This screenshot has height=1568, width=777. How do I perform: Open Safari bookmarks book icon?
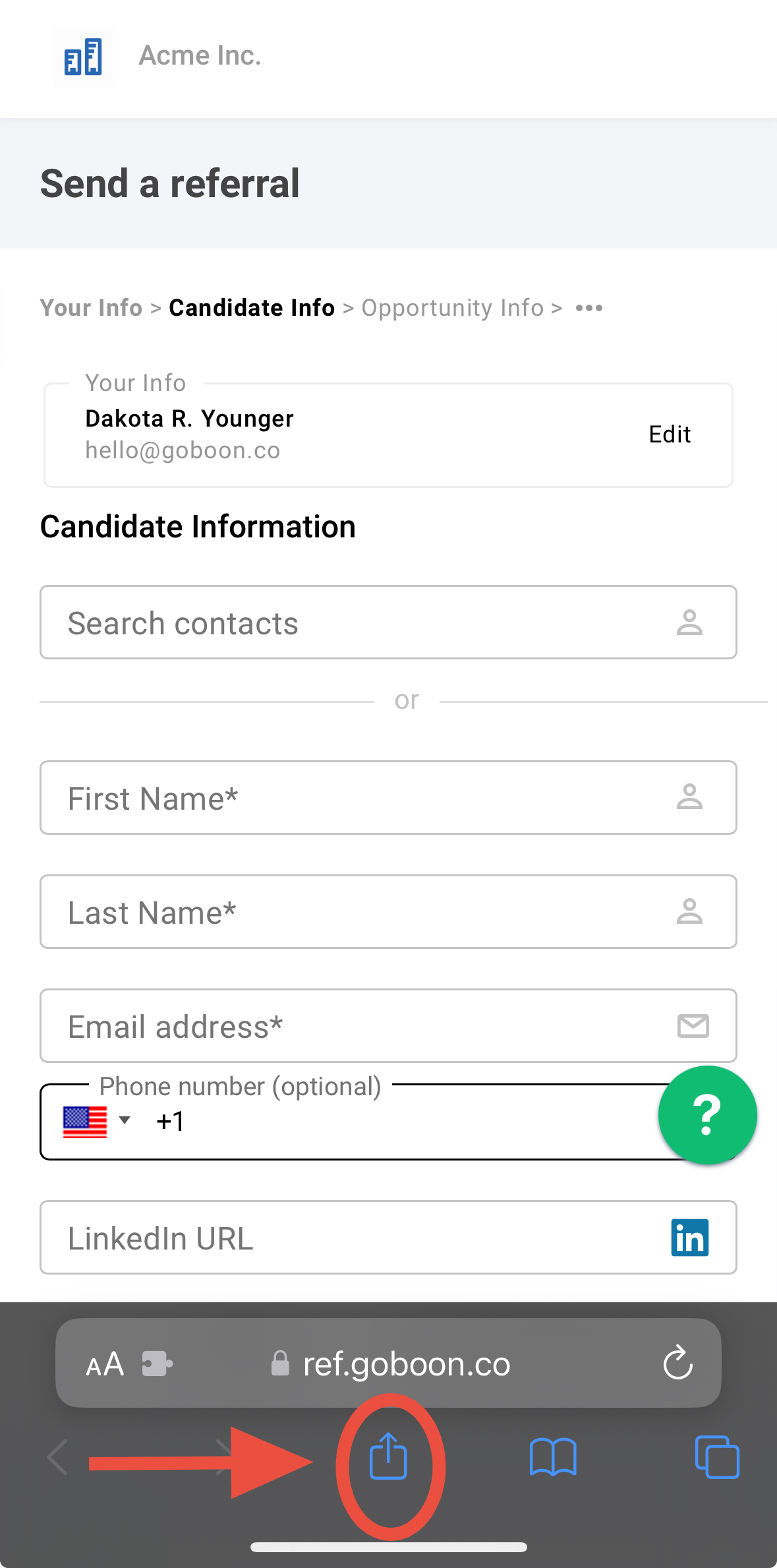point(553,1457)
